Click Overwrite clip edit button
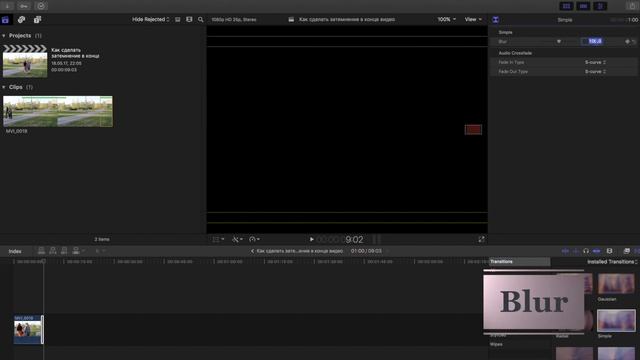Viewport: 640px width, 360px height. (76, 251)
